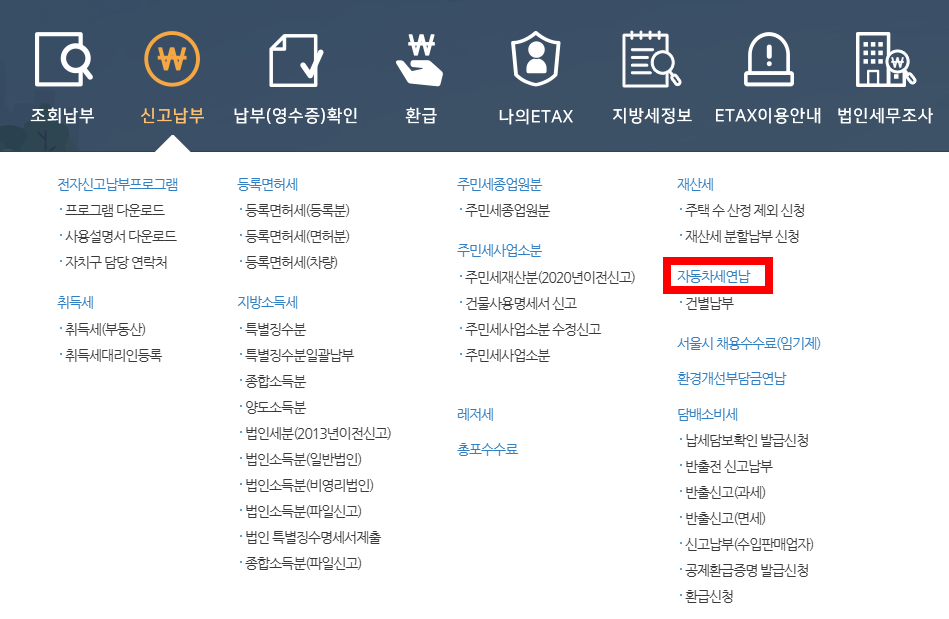The width and height of the screenshot is (949, 619).
Task: Open 전자신고납부프로그램 heading link
Action: (117, 184)
